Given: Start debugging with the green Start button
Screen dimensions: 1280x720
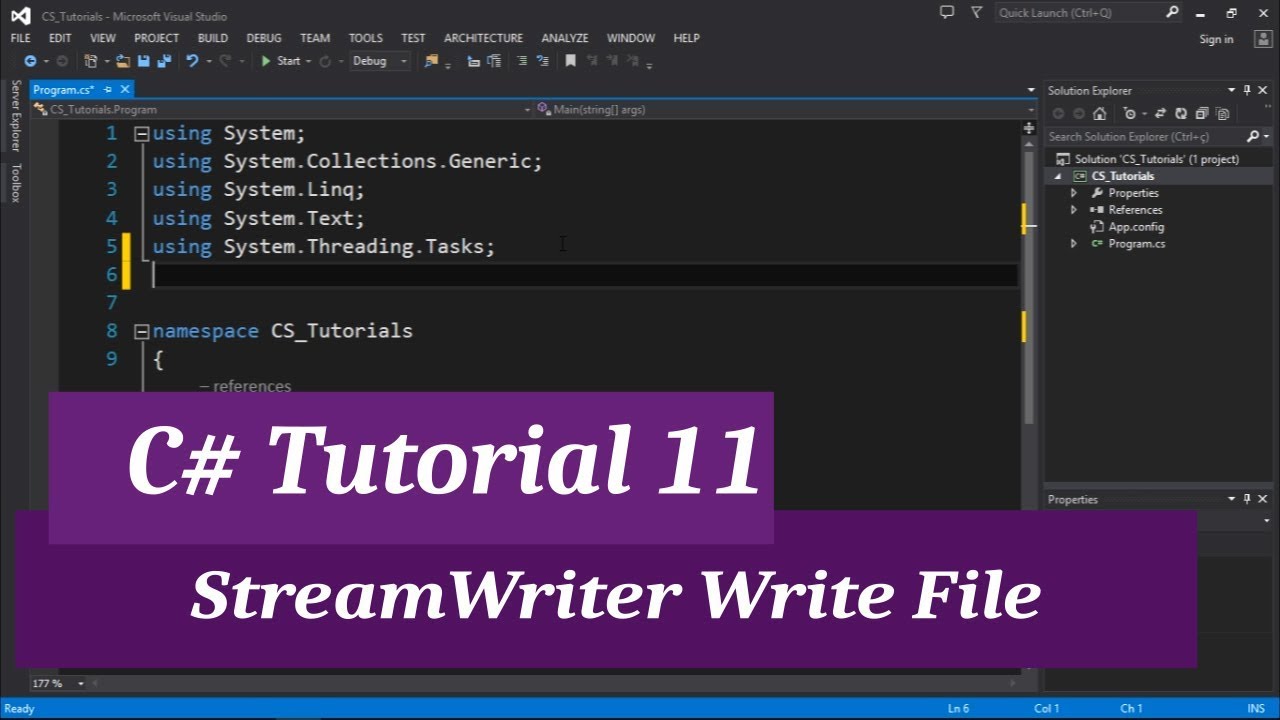Looking at the screenshot, I should [x=282, y=61].
